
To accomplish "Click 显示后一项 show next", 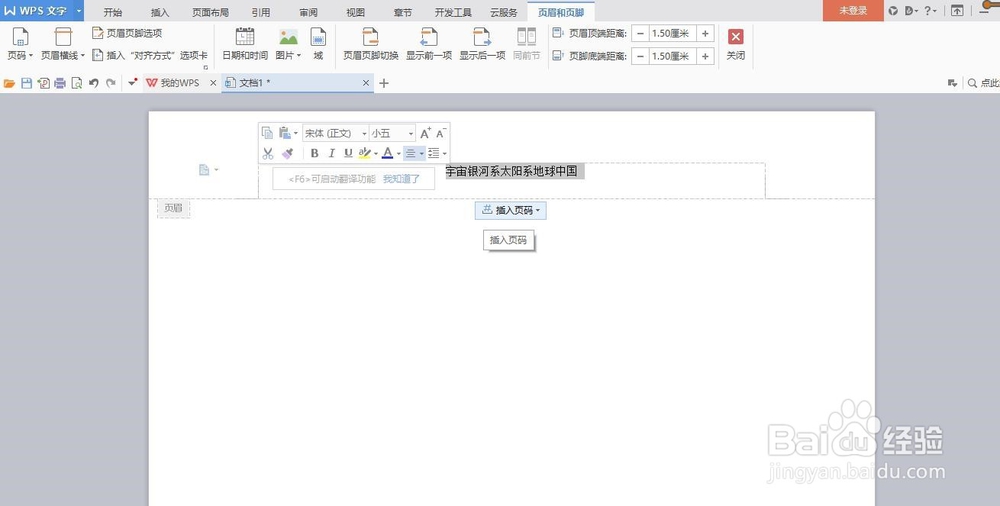I will point(482,44).
